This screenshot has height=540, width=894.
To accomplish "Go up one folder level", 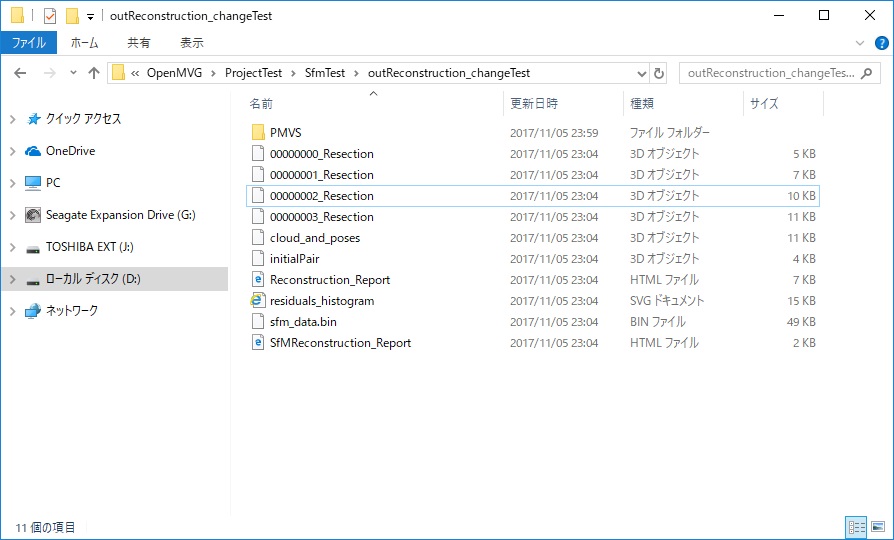I will click(94, 73).
